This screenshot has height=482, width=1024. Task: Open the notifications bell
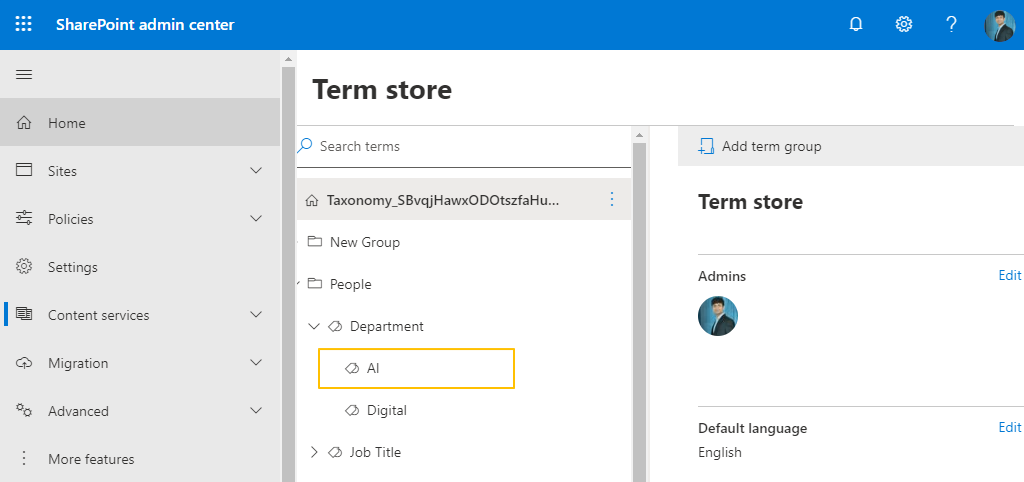(x=856, y=24)
